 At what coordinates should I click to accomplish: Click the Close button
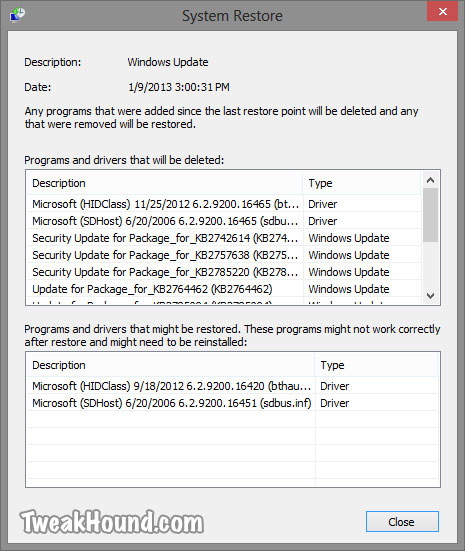coord(402,521)
